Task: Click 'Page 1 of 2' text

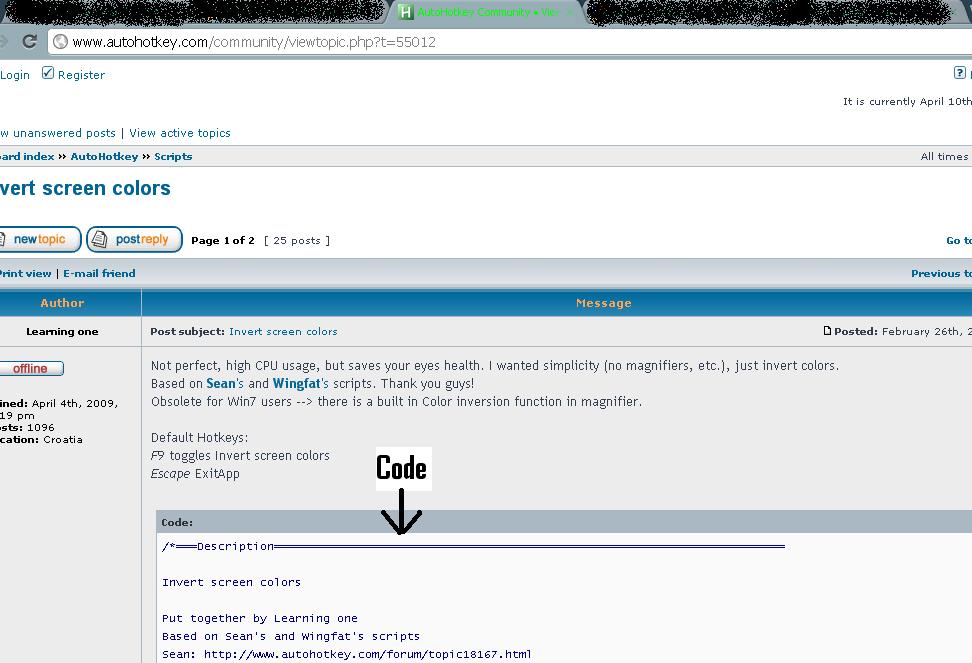Action: [x=223, y=240]
